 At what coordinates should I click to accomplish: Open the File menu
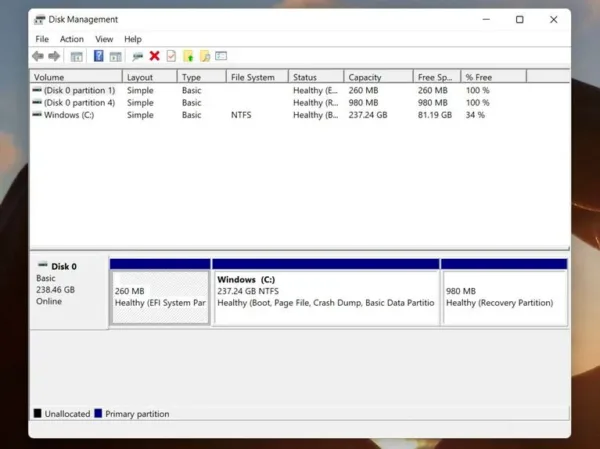coord(42,39)
